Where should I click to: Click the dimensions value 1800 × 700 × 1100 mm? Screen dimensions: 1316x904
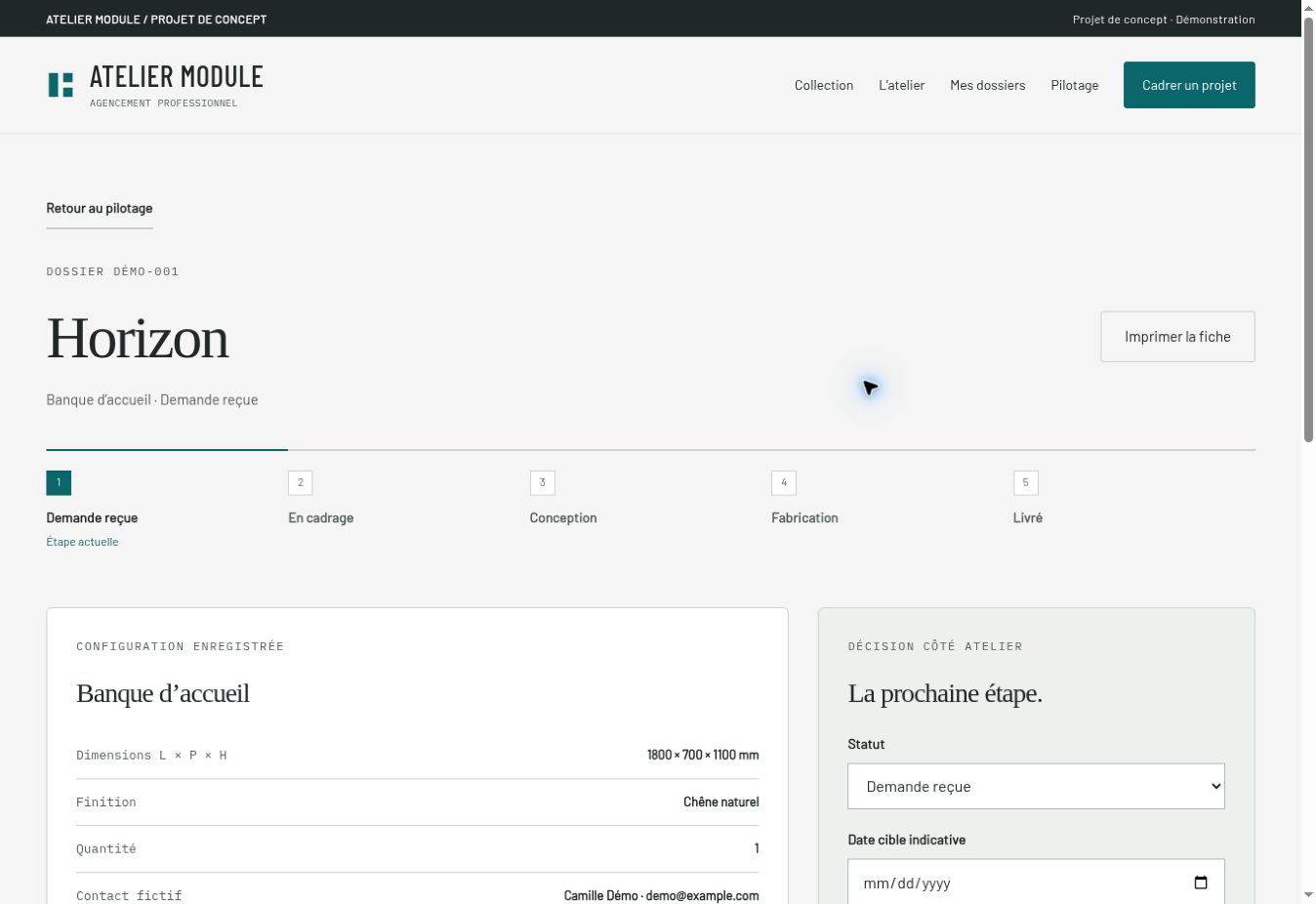click(x=703, y=755)
